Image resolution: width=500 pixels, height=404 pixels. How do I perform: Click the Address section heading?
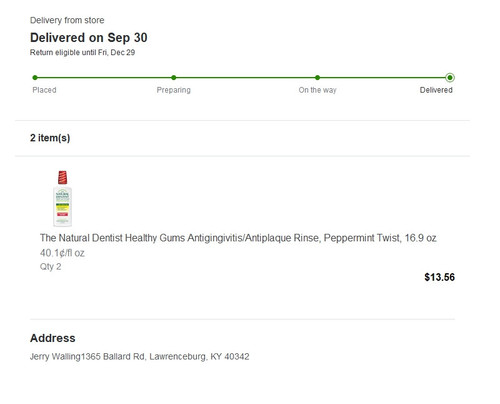[53, 338]
